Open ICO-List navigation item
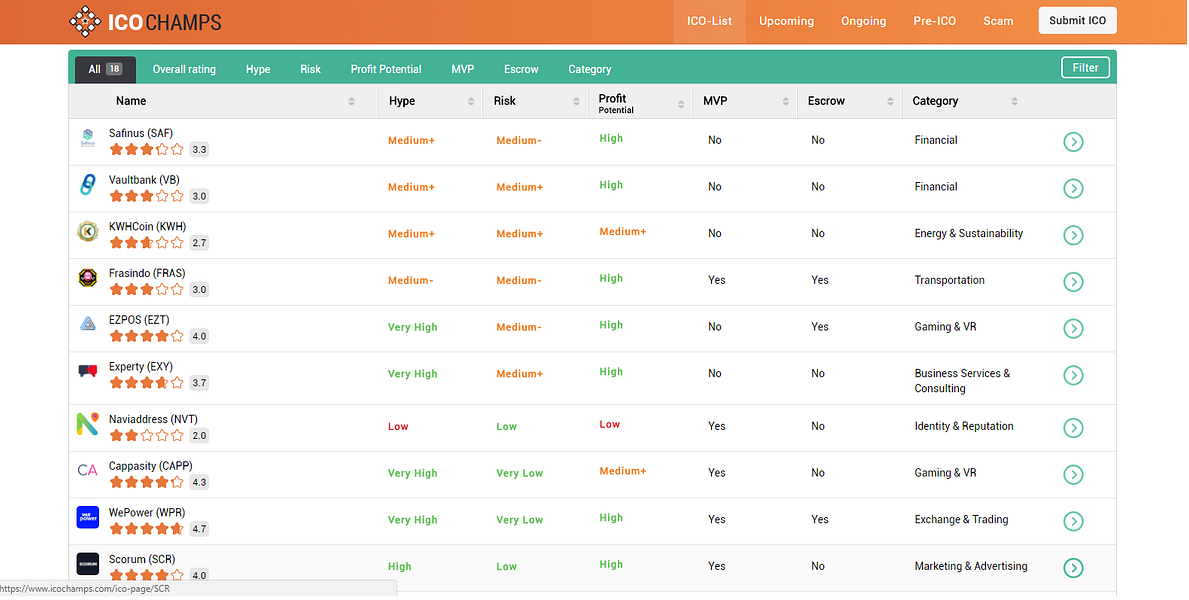Screen dimensions: 1189x600 [x=710, y=21]
